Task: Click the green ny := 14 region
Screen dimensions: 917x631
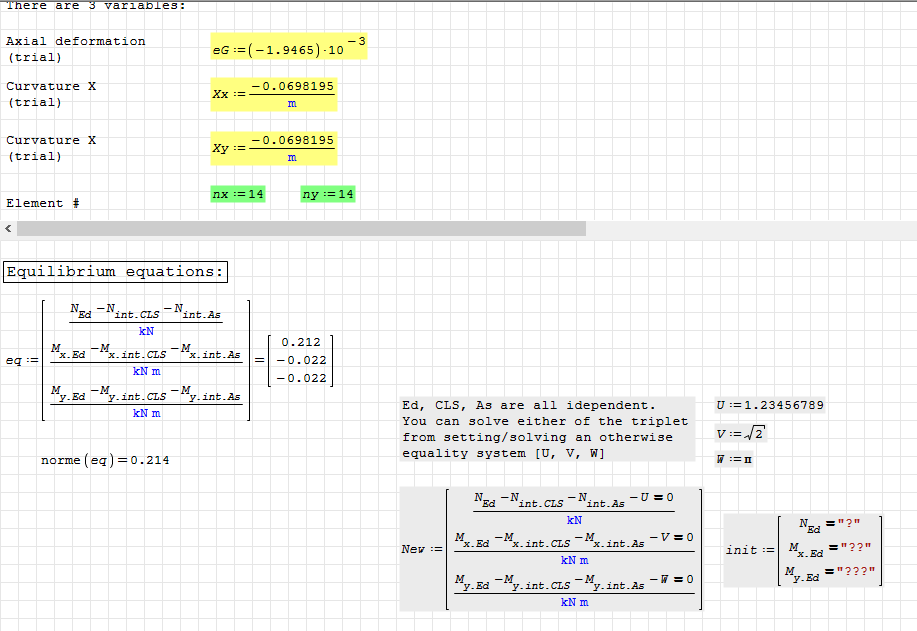Action: coord(328,194)
